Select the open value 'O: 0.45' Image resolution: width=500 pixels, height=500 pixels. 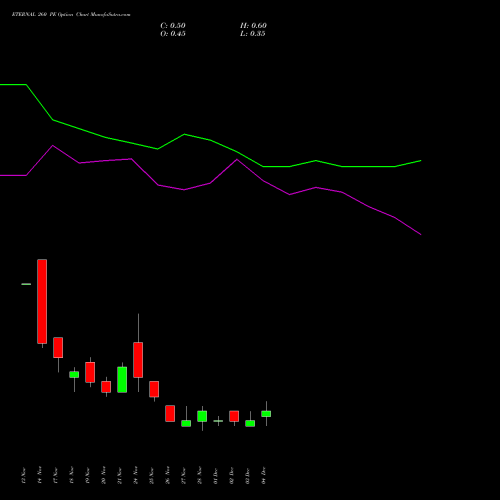173,34
